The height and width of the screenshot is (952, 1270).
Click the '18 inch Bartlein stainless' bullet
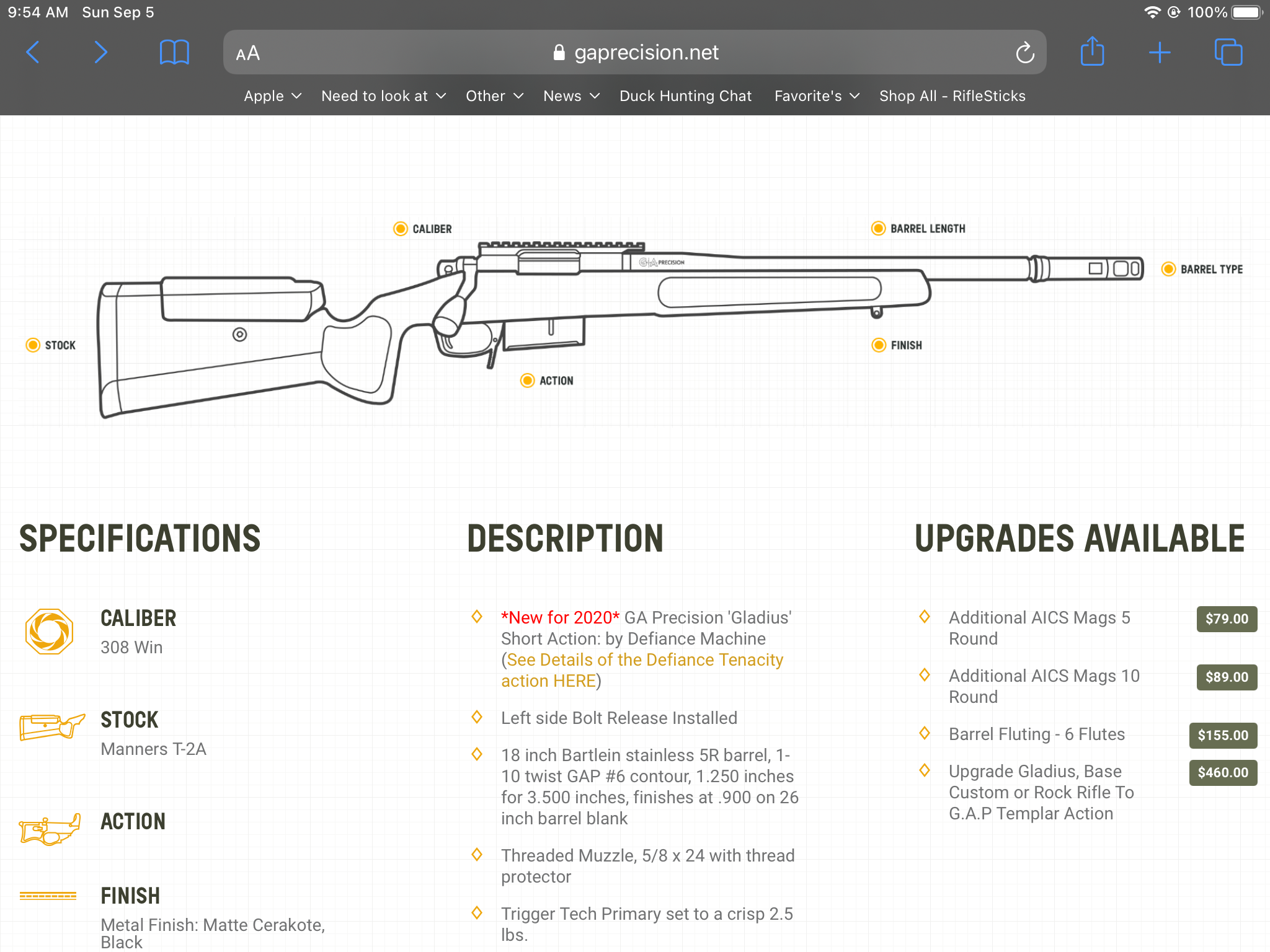click(650, 787)
